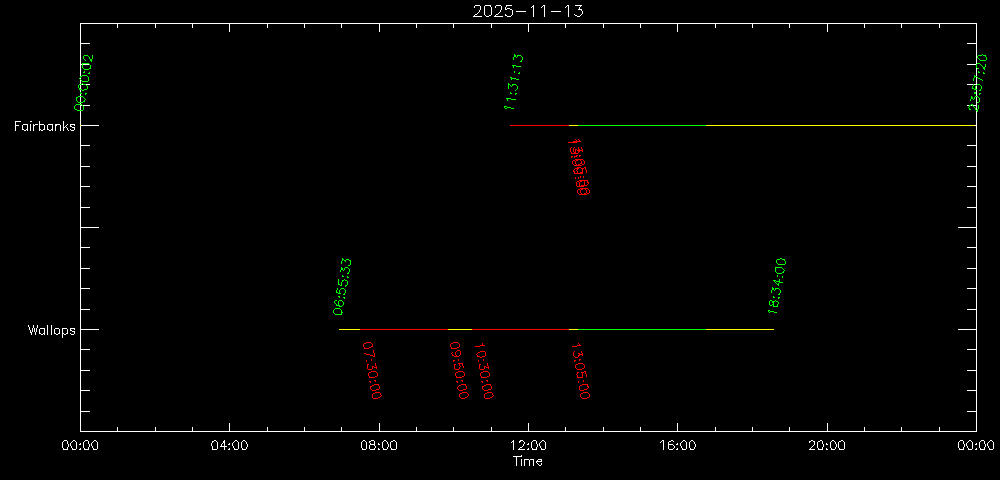This screenshot has width=1000, height=480.
Task: Click the Time axis title
Action: 528,461
